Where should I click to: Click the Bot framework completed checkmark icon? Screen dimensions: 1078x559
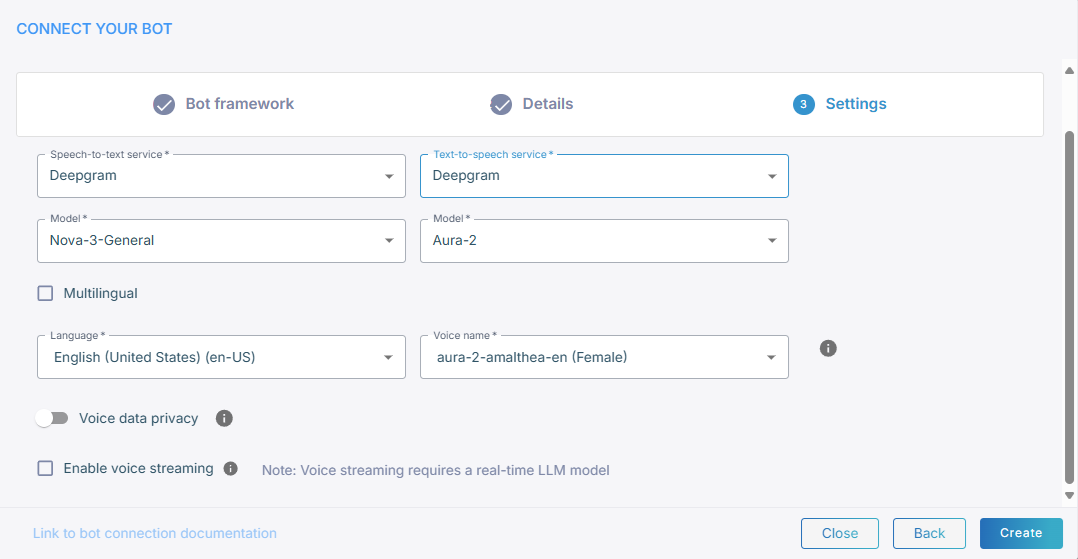[164, 104]
